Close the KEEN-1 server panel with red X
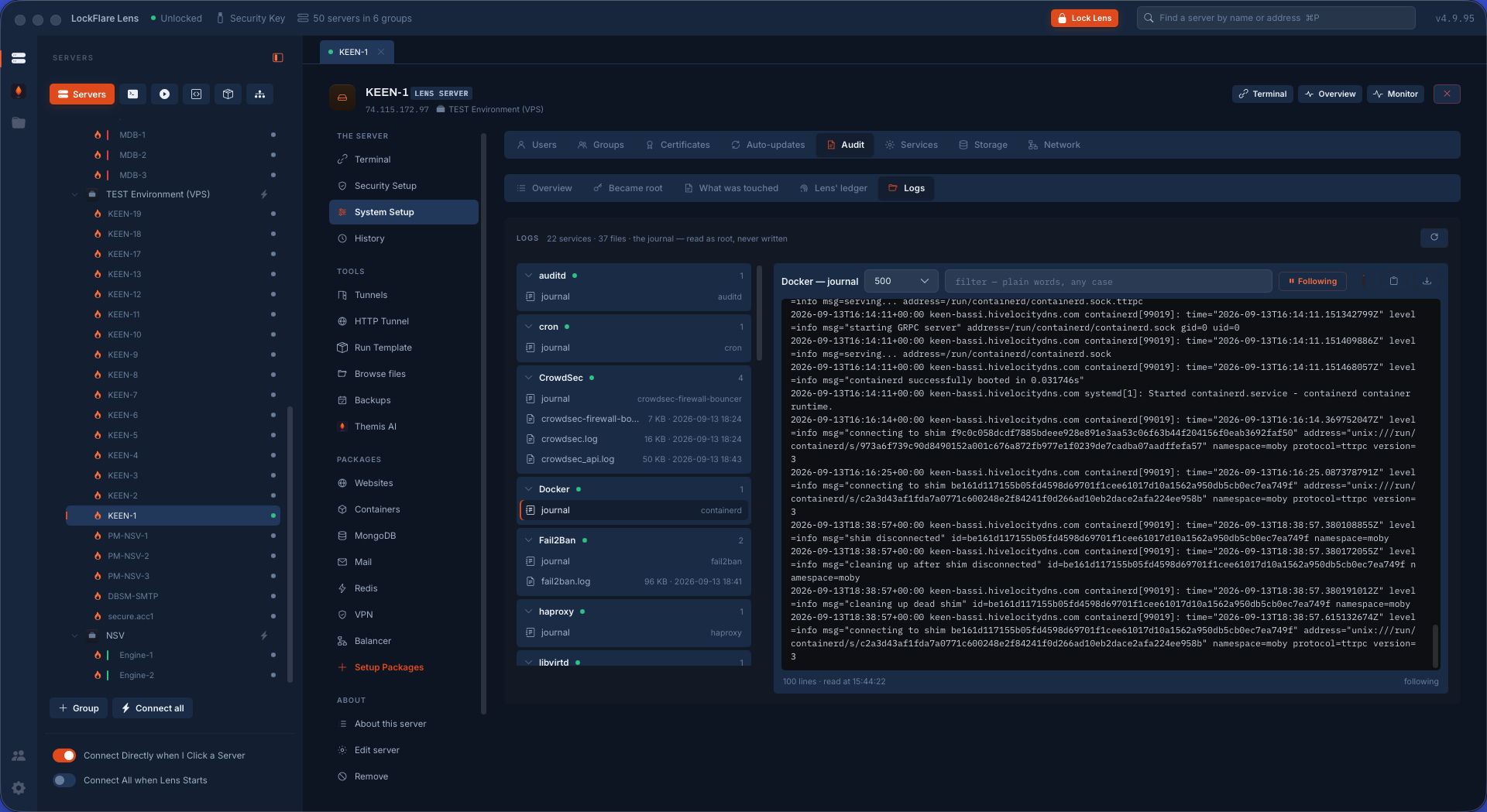 1447,94
